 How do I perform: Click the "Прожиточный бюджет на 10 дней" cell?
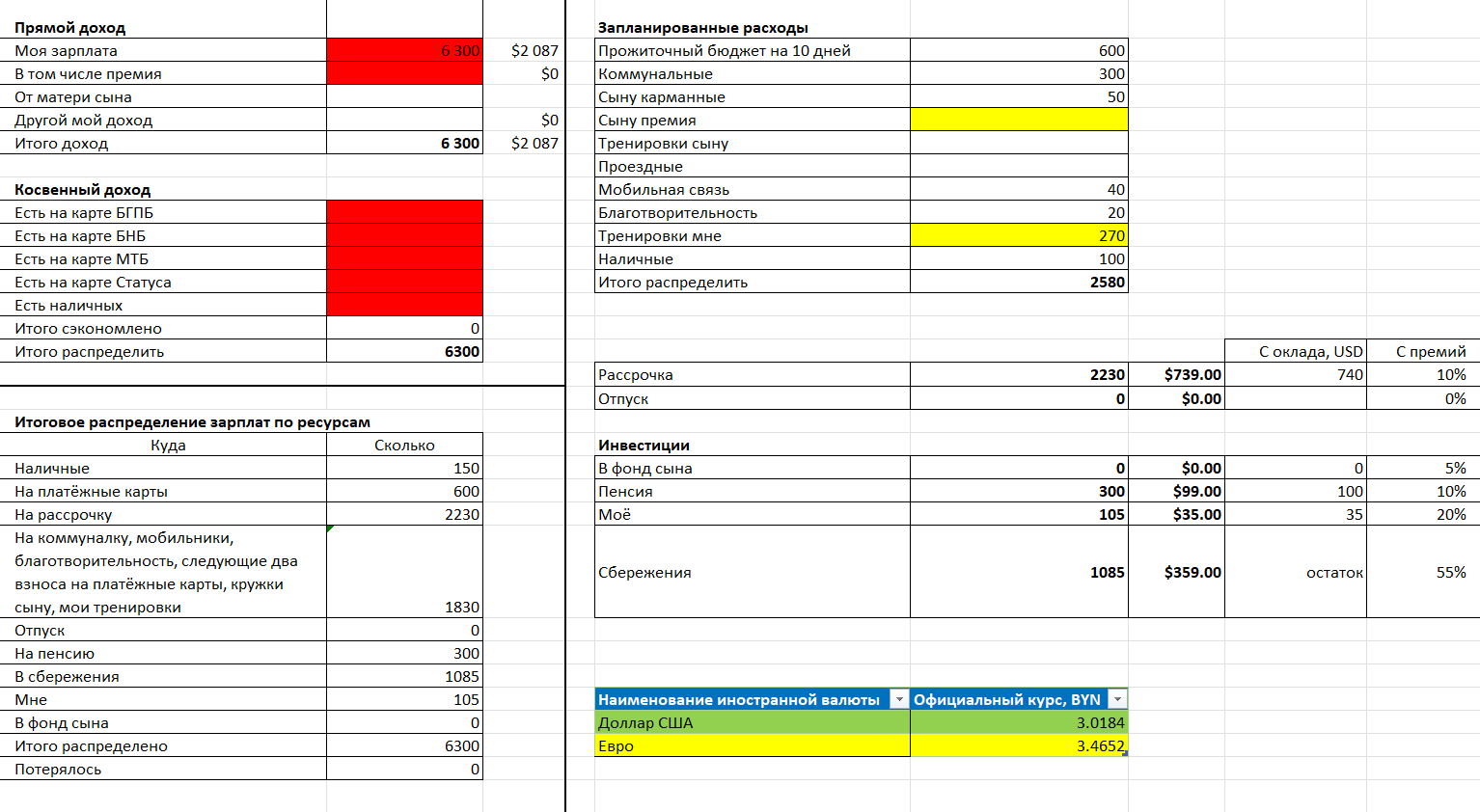(x=753, y=50)
